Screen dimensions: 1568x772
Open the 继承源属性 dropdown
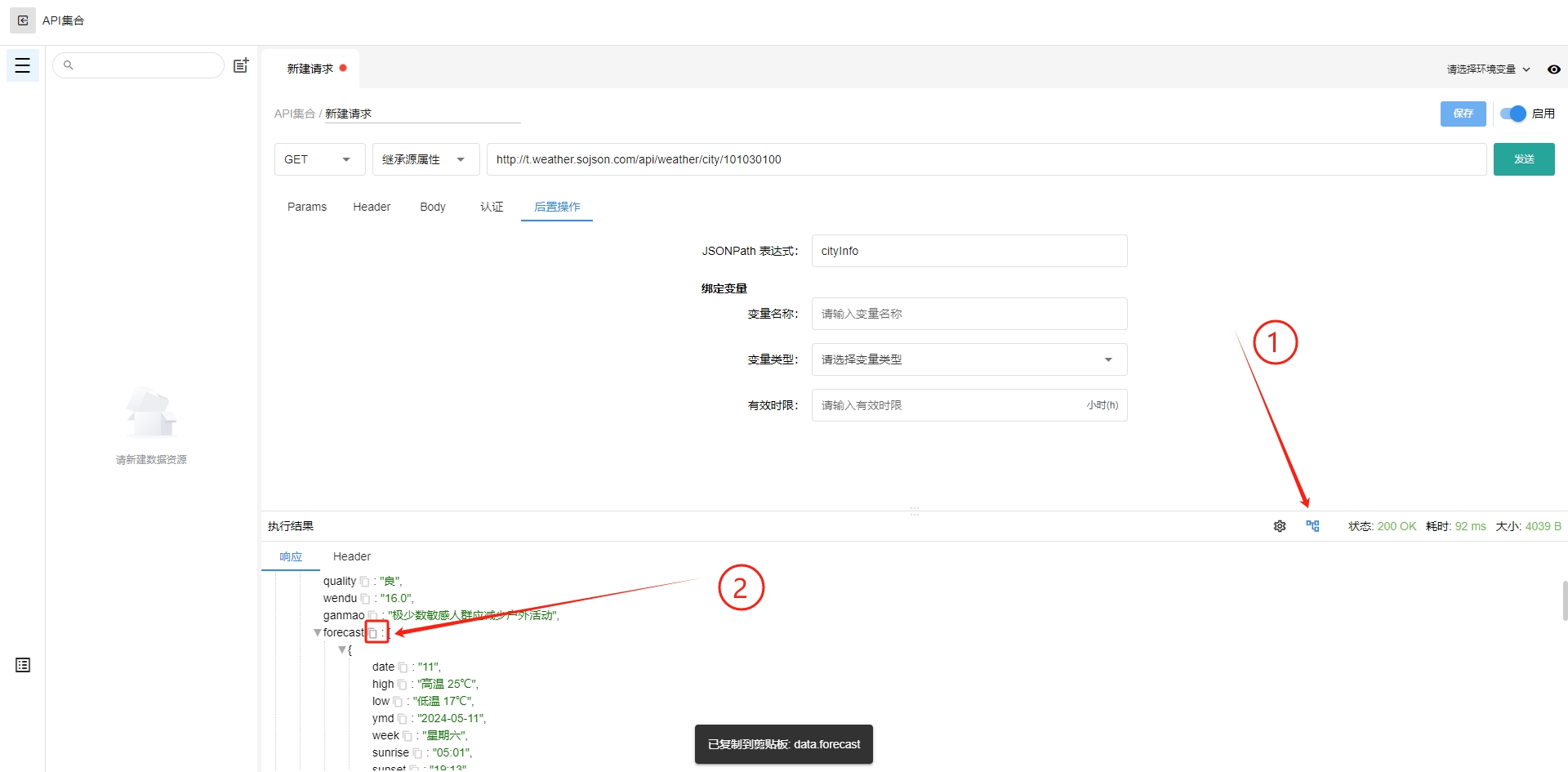[425, 159]
